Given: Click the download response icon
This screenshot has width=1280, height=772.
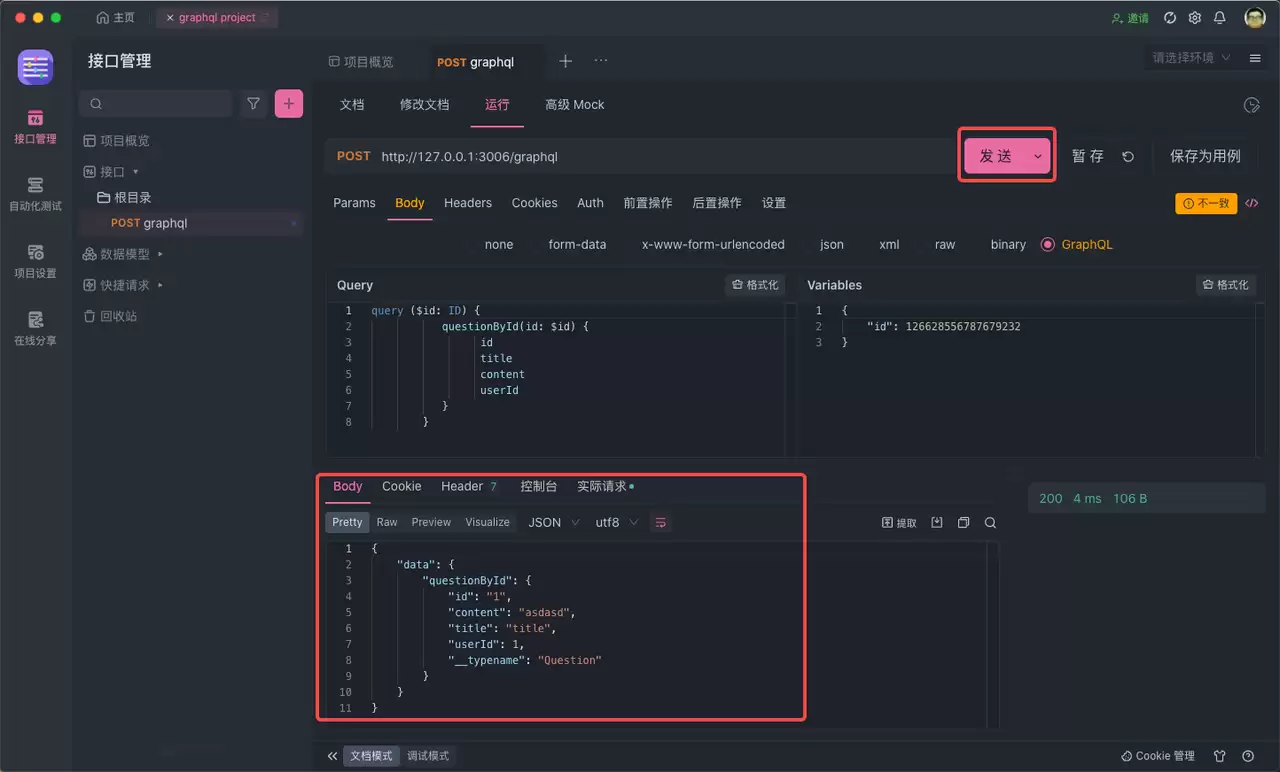Looking at the screenshot, I should coord(937,522).
